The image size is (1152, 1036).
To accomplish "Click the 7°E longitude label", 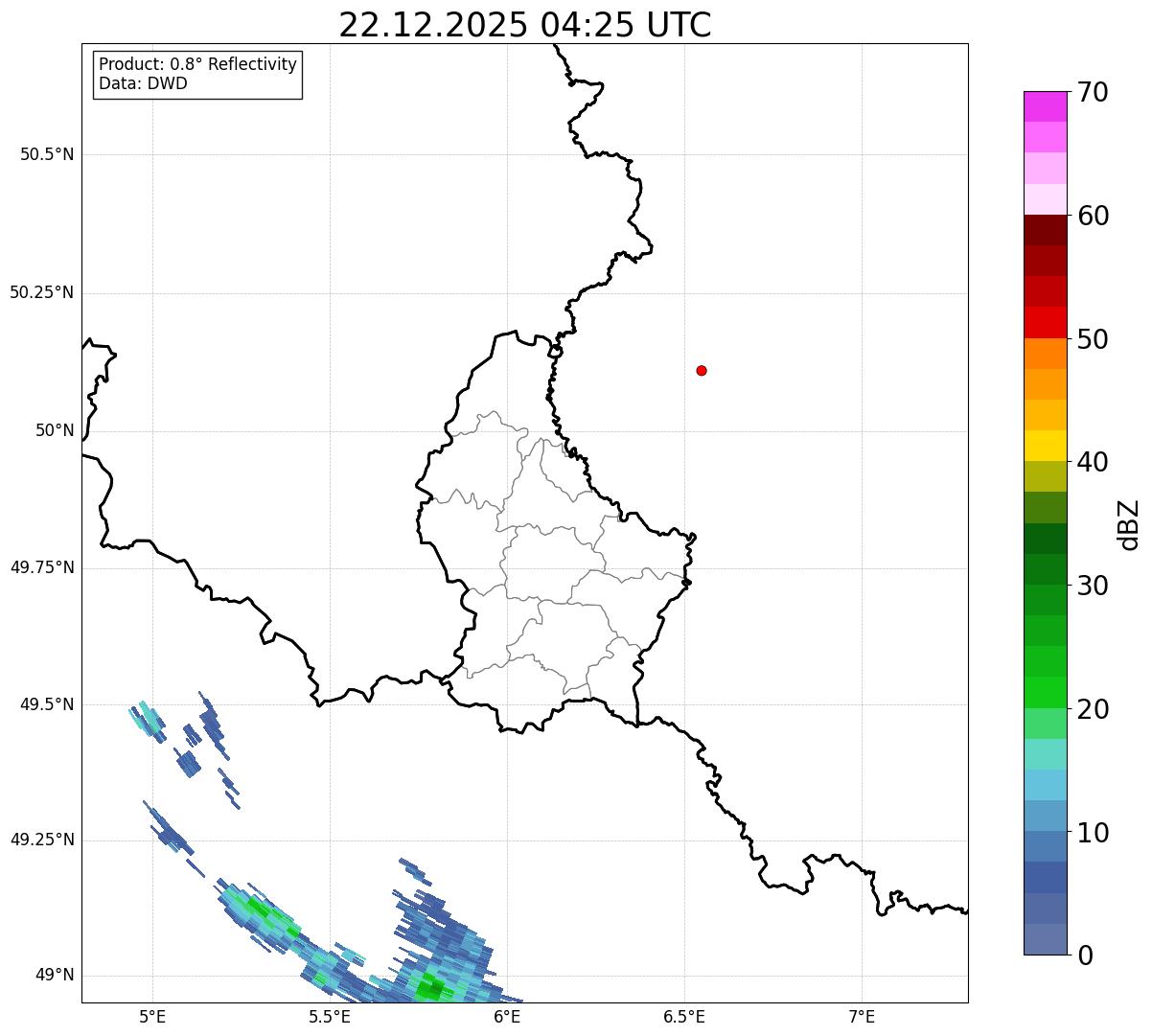I will [863, 1017].
